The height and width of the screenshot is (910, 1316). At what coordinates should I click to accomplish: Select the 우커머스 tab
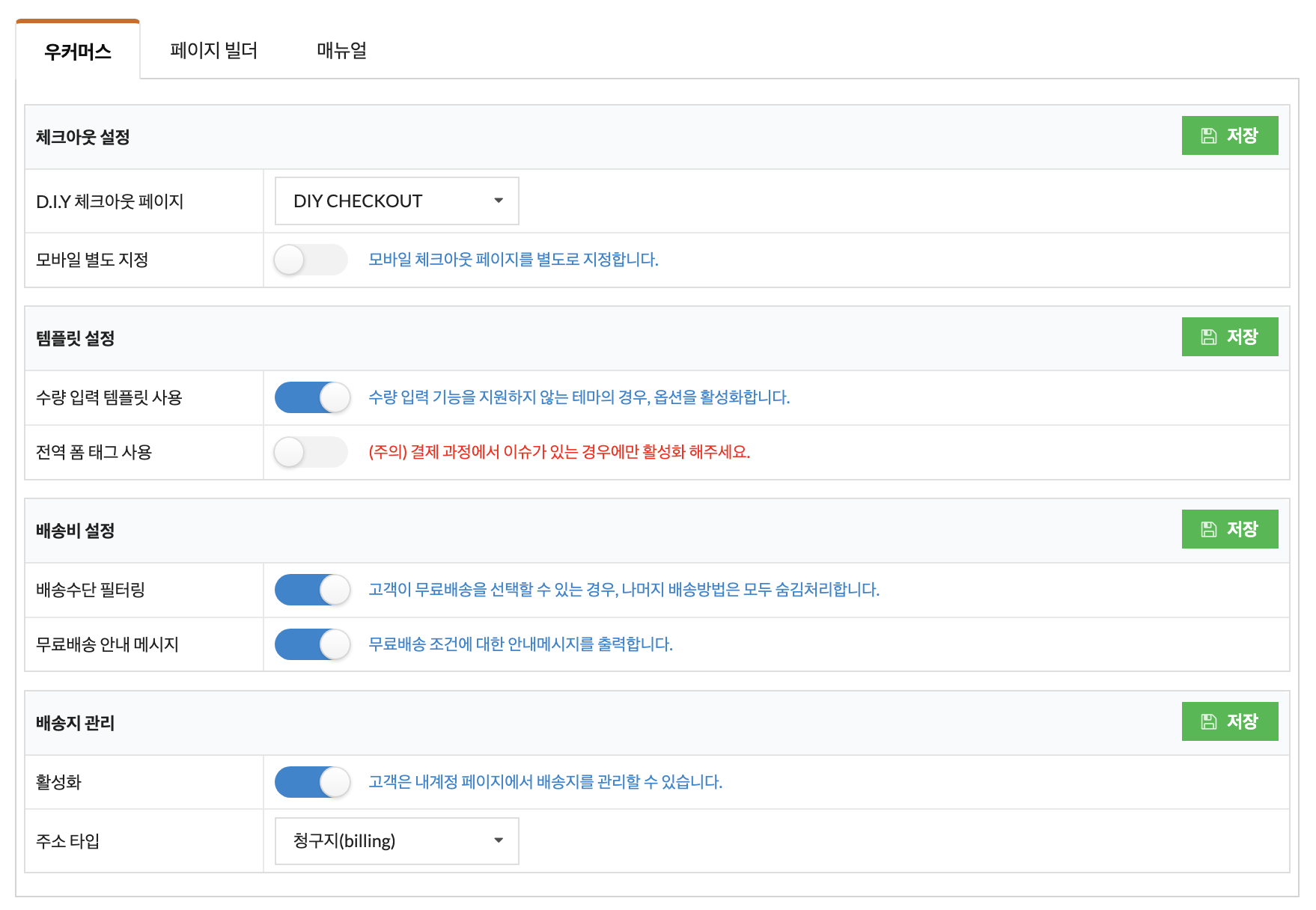(78, 51)
